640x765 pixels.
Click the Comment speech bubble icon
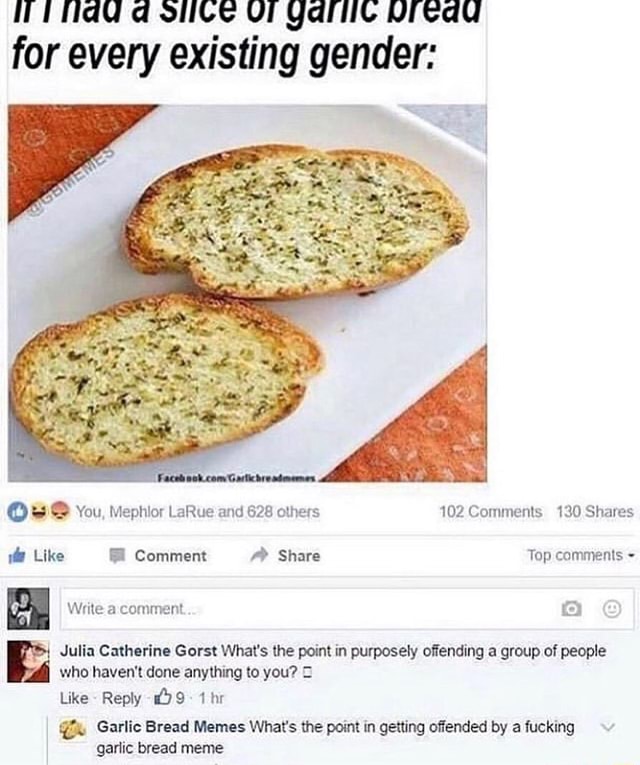pyautogui.click(x=116, y=555)
